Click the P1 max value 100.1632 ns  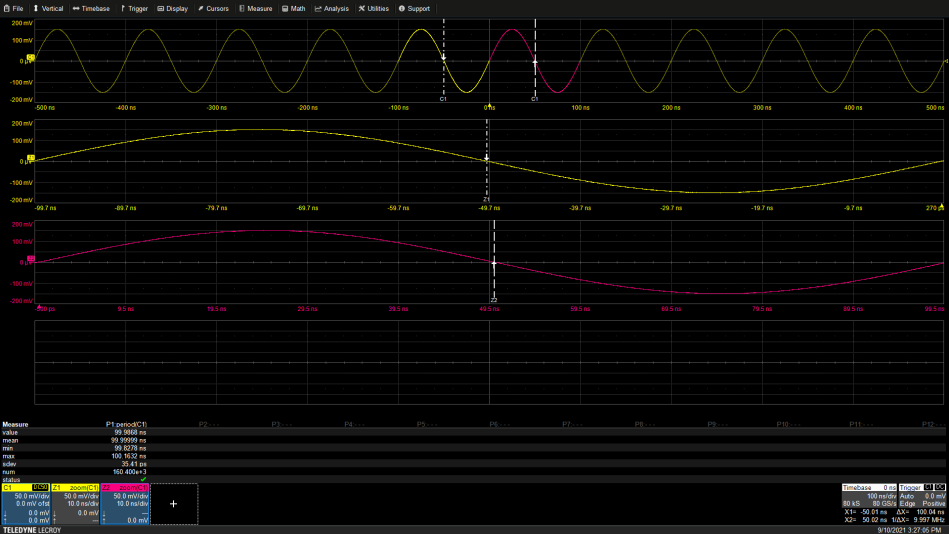tap(128, 456)
